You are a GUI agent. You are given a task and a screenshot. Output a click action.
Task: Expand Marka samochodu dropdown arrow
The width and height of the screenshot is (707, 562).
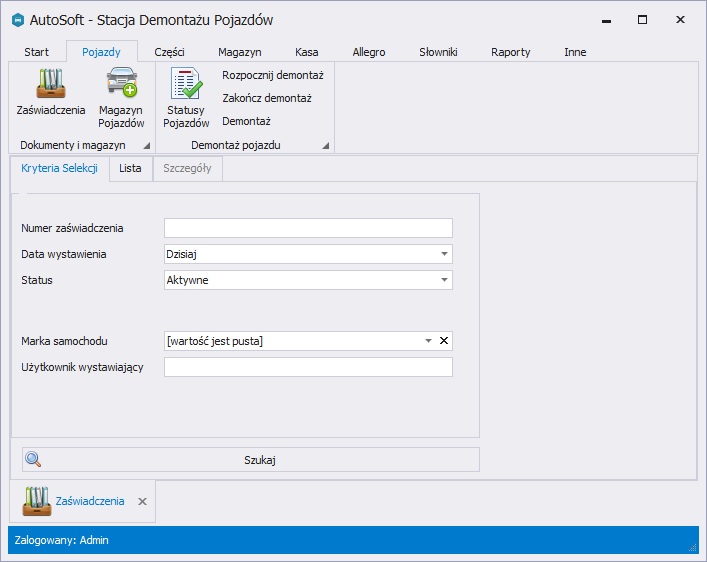428,341
